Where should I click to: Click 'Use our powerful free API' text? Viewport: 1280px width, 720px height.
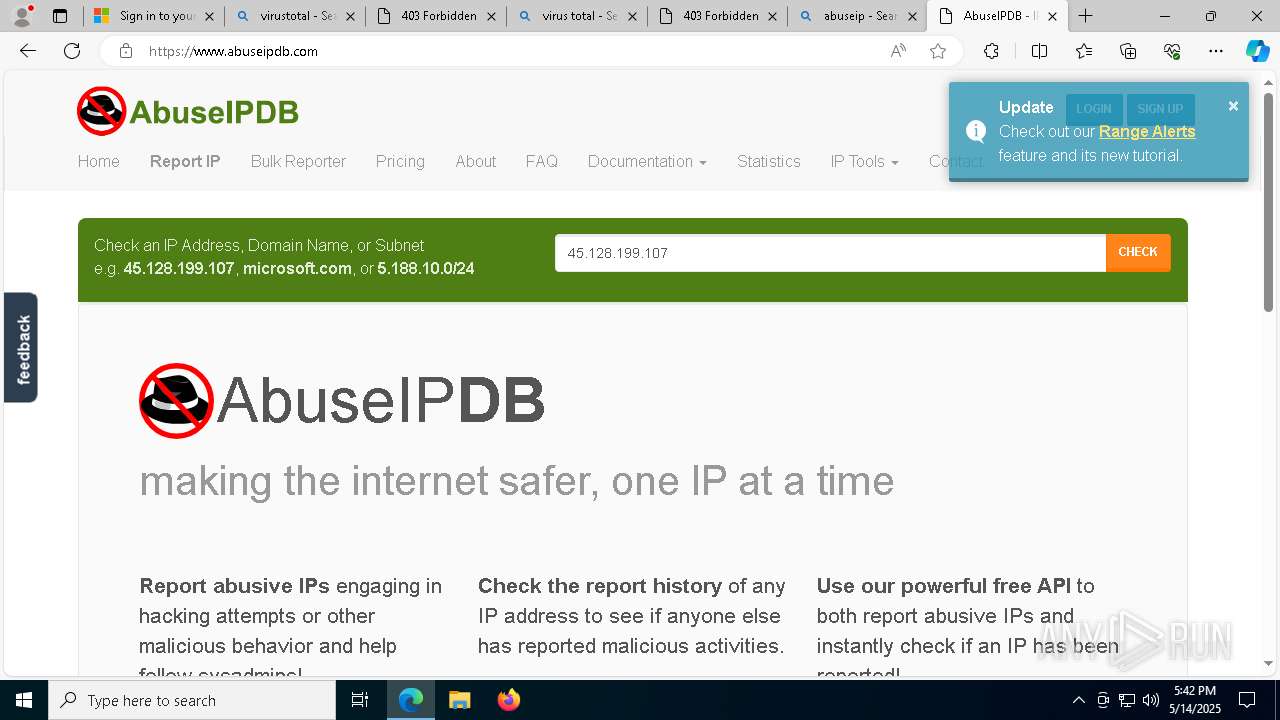[944, 586]
